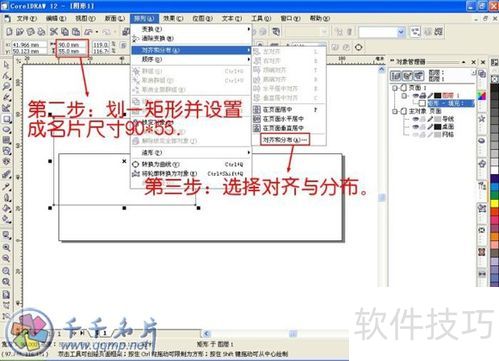Click the object height field showing 55.0 mm

point(73,51)
